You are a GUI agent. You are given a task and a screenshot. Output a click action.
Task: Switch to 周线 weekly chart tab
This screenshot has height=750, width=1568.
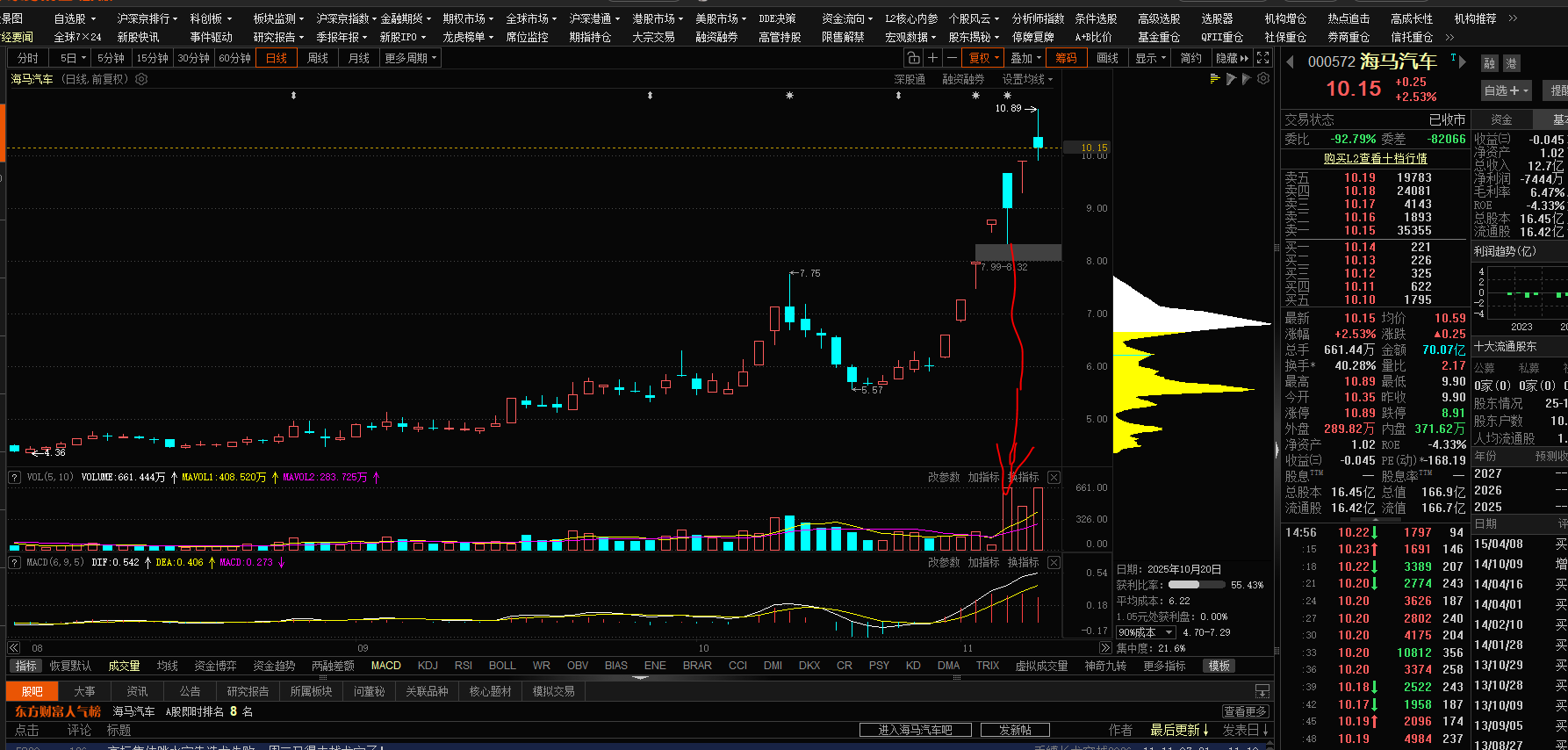point(318,58)
